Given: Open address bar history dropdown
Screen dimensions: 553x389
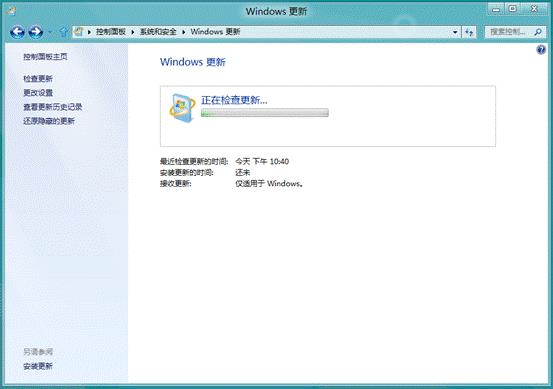Looking at the screenshot, I should click(x=455, y=32).
